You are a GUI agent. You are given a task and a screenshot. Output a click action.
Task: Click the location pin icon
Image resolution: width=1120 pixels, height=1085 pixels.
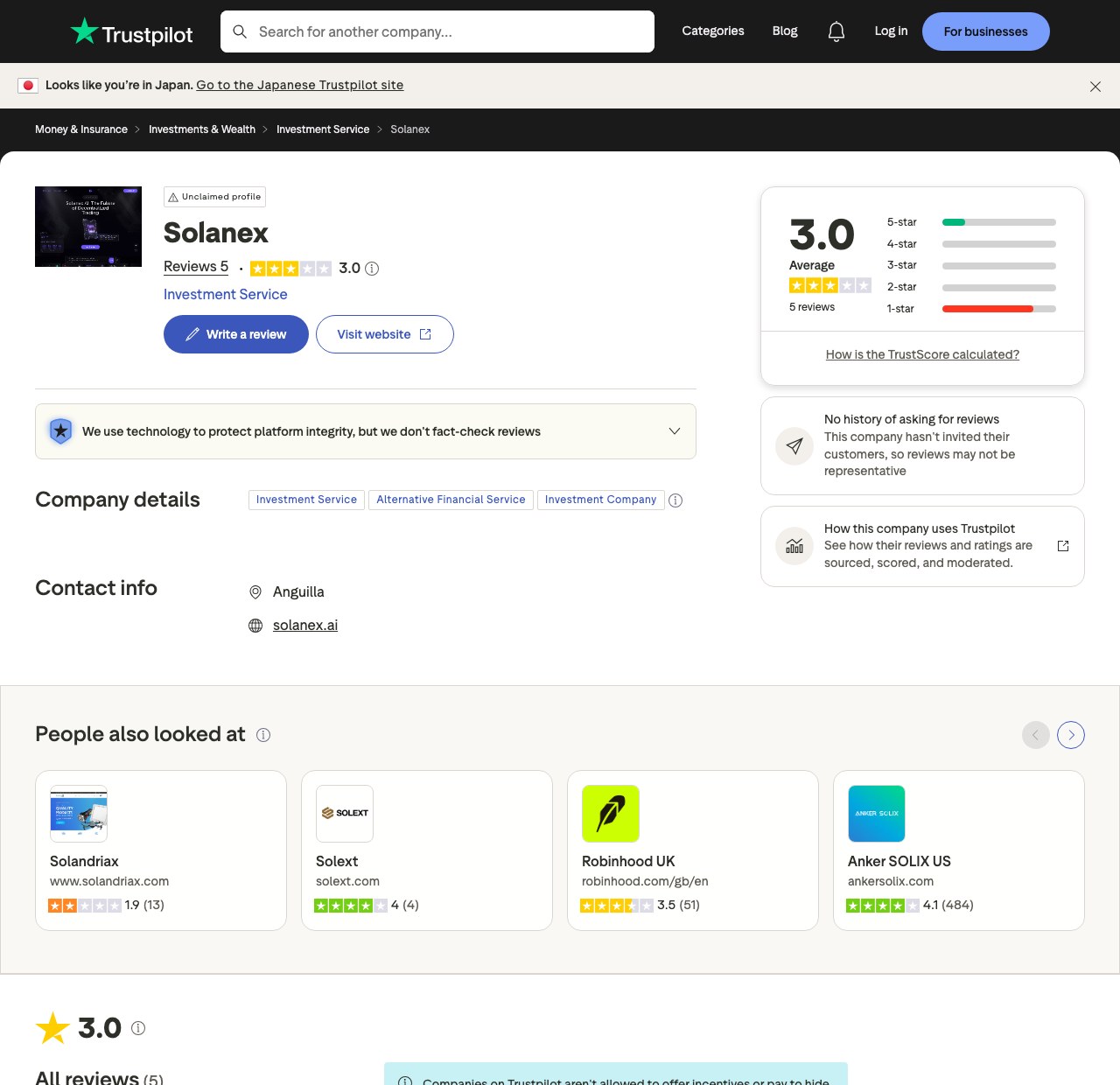coord(255,592)
